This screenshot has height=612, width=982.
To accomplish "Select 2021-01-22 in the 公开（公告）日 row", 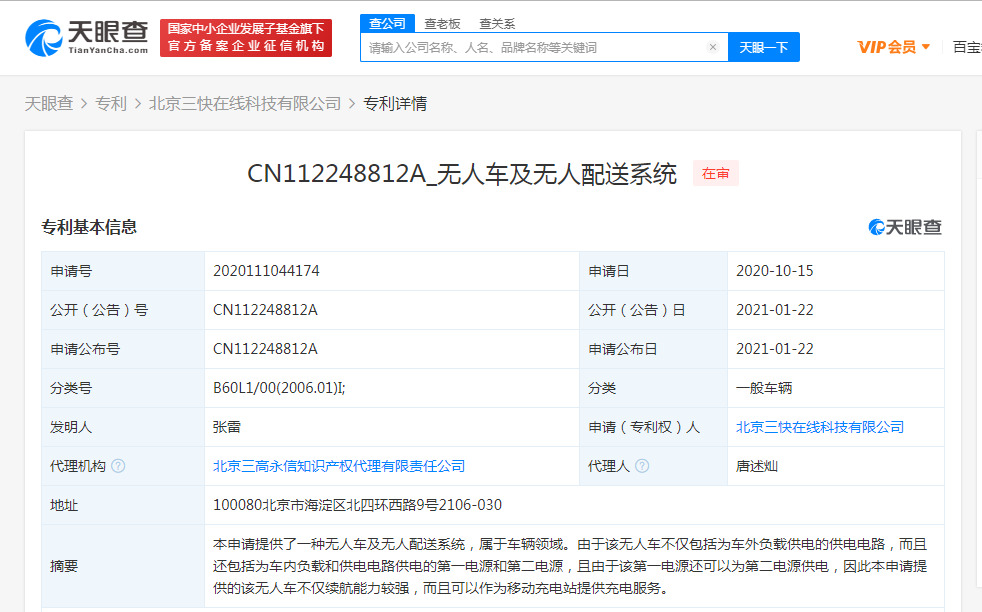I will pyautogui.click(x=775, y=310).
